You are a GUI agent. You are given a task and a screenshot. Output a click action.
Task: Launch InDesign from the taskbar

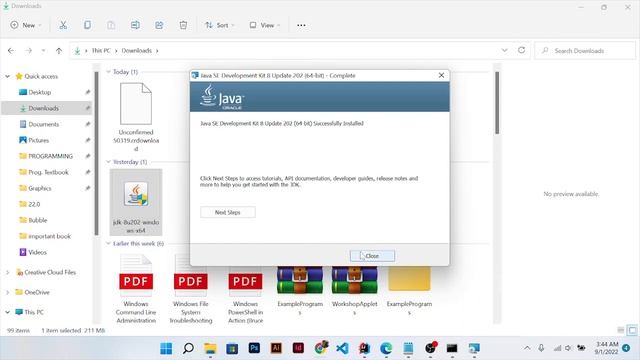pos(298,348)
